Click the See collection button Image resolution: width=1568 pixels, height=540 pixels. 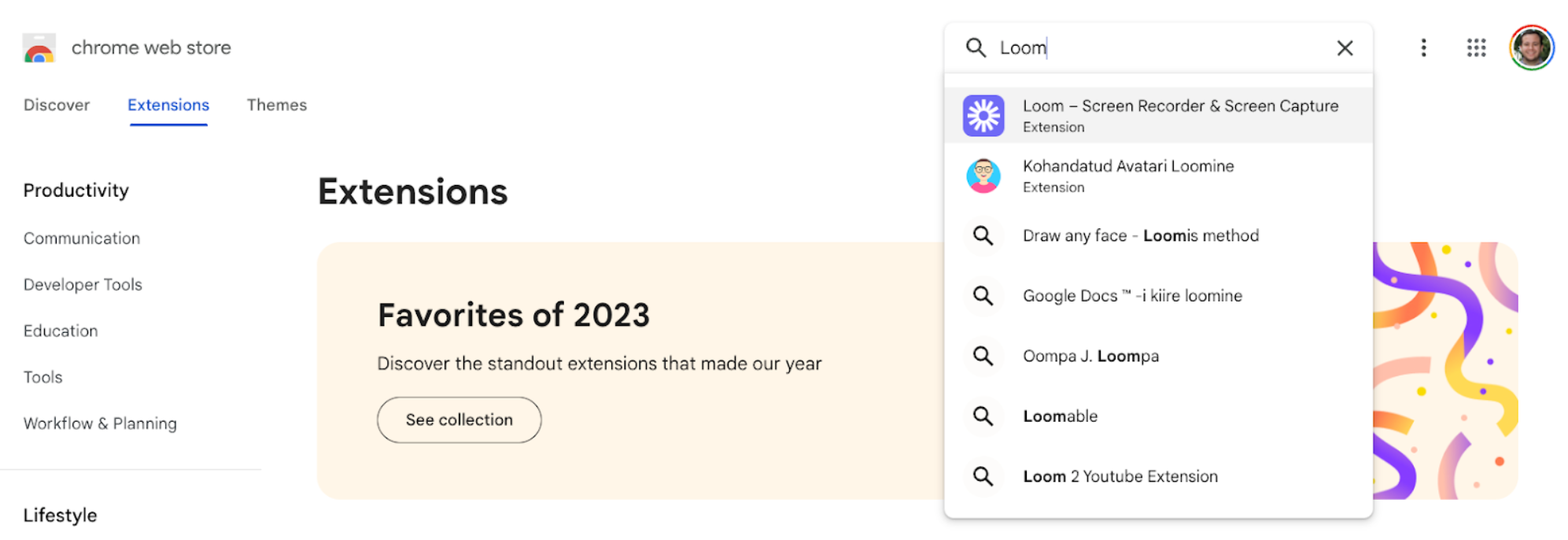click(x=459, y=420)
